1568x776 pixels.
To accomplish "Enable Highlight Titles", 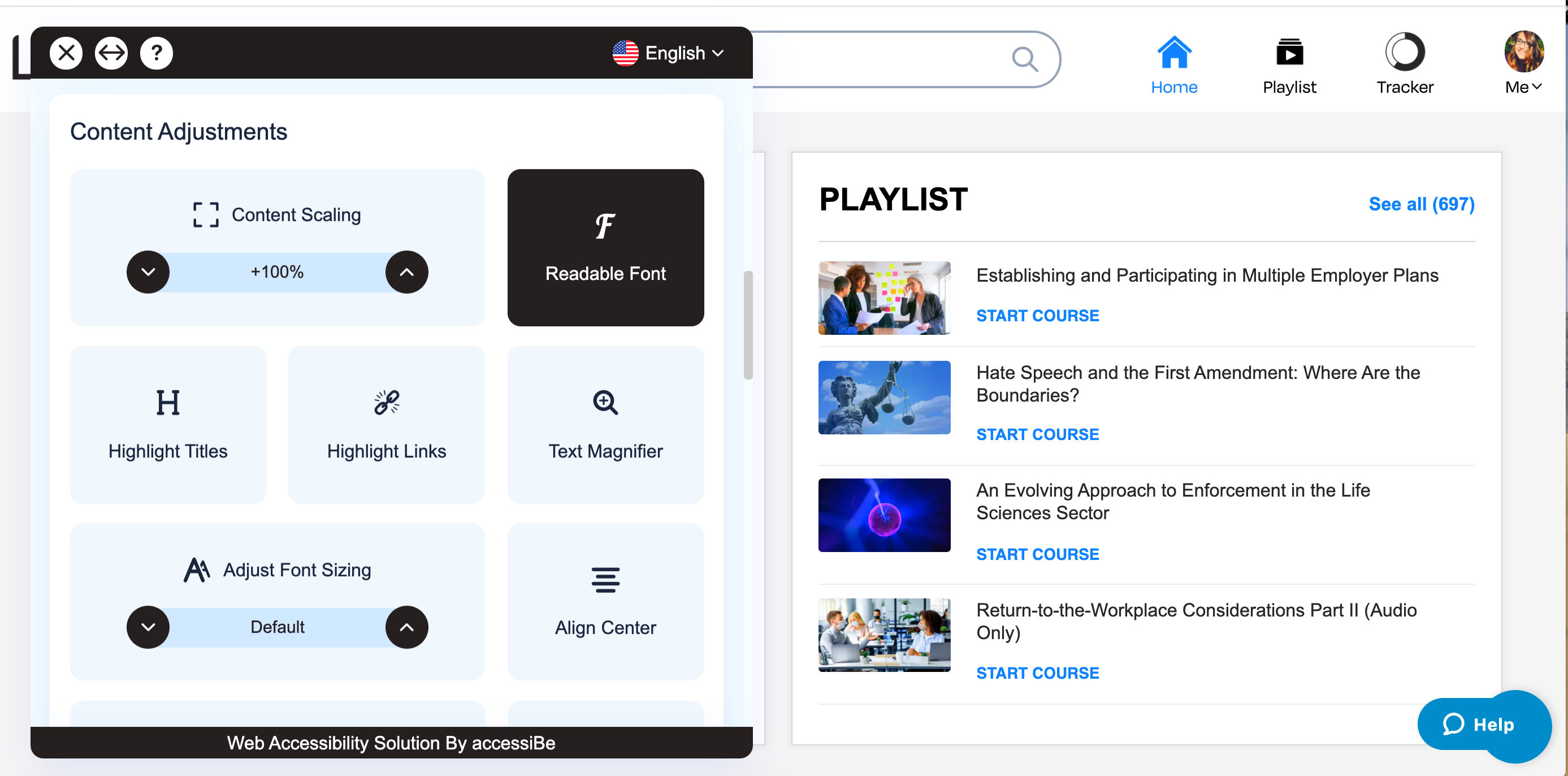I will (168, 425).
